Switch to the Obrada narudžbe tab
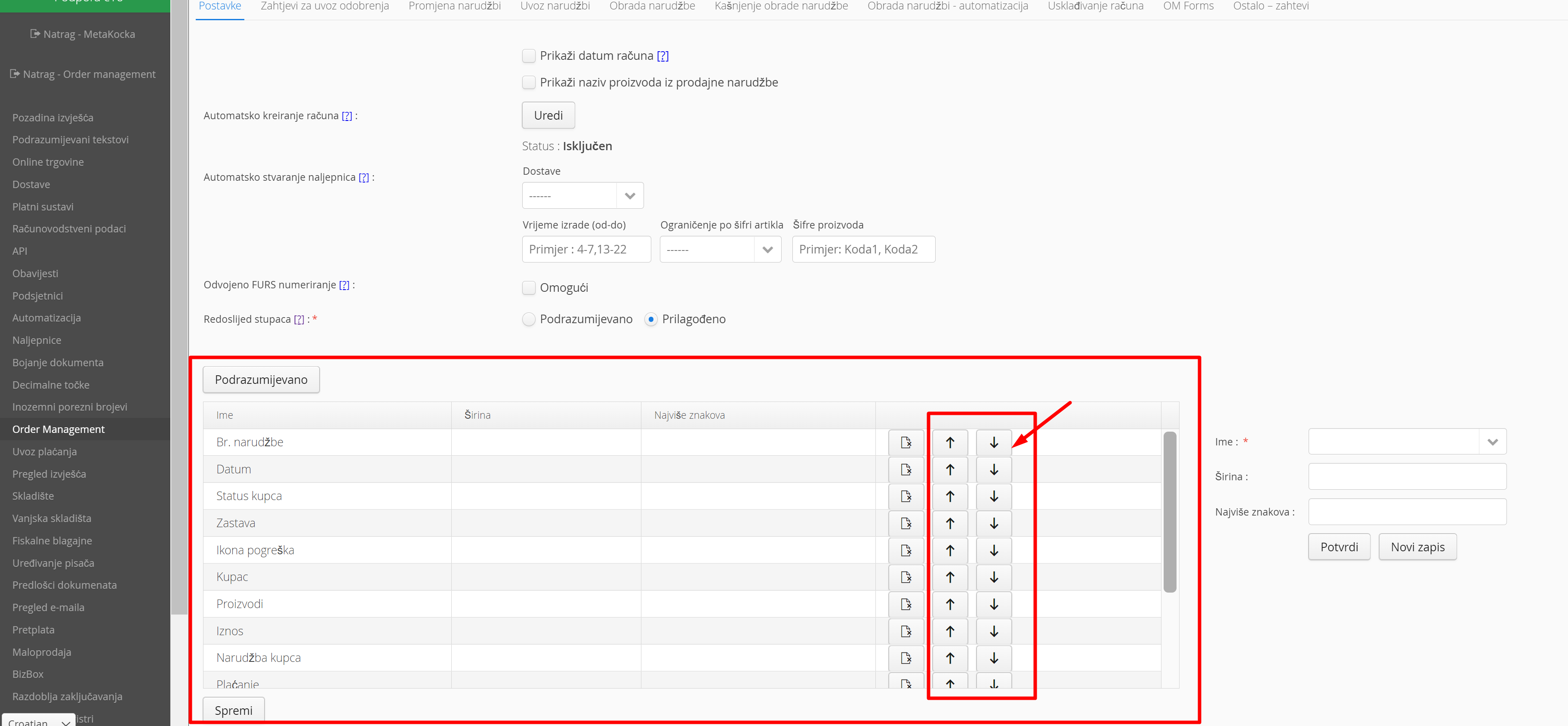Image resolution: width=1568 pixels, height=726 pixels. (652, 6)
